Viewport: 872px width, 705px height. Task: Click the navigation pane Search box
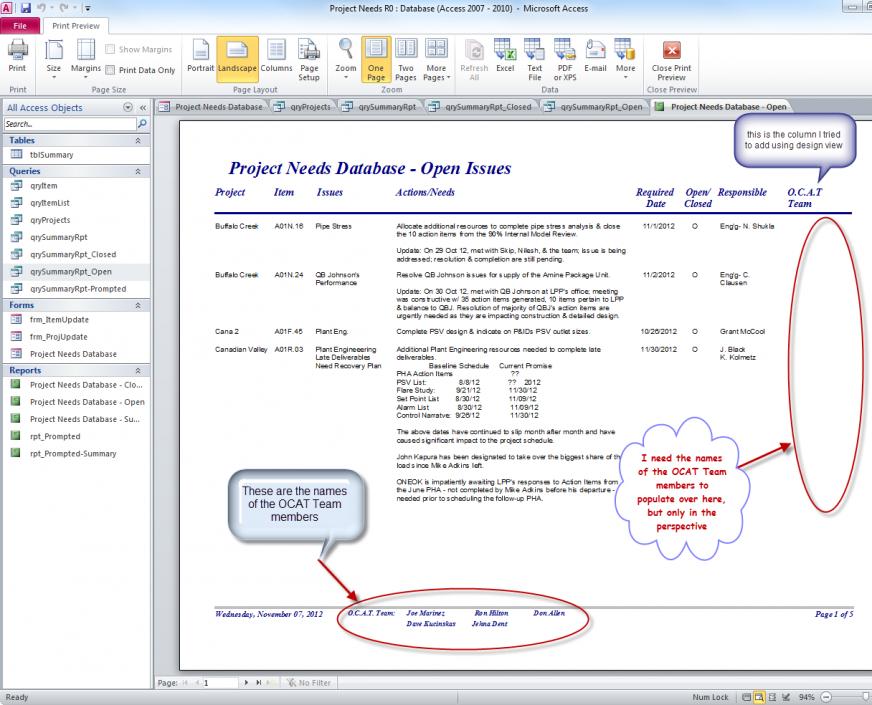click(70, 124)
